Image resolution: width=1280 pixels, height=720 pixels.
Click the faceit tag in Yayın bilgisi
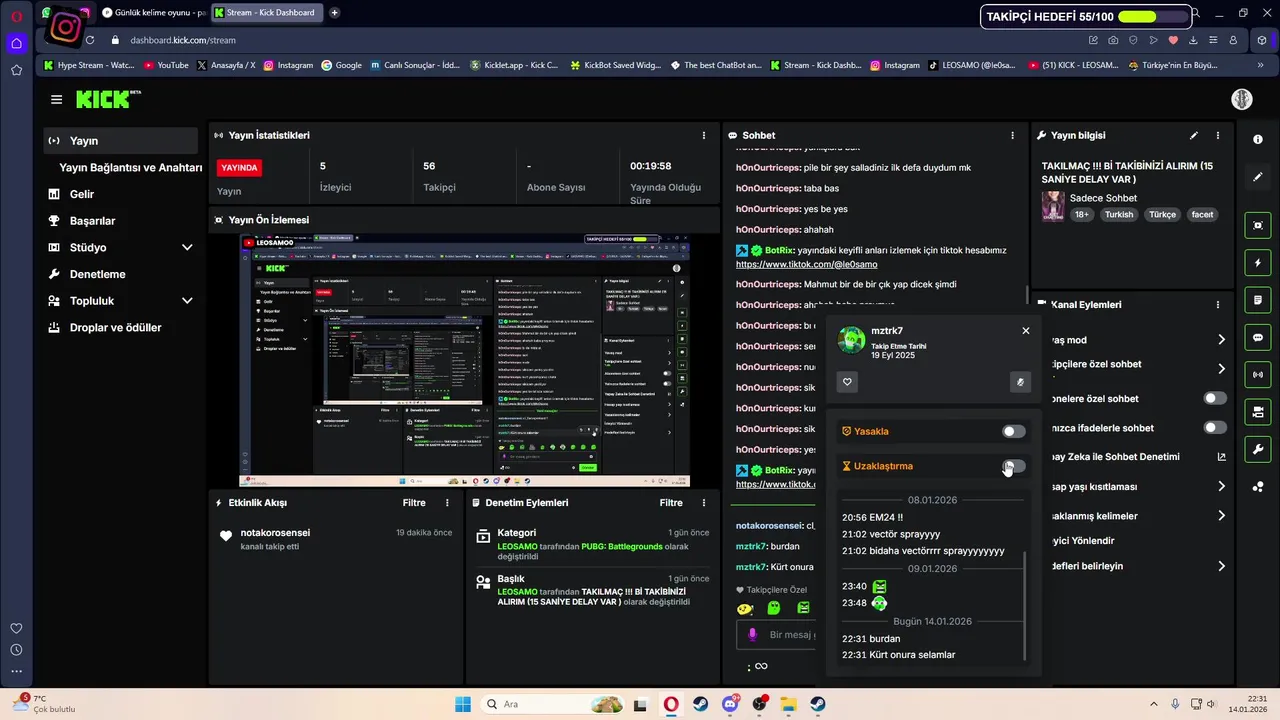click(x=1202, y=214)
